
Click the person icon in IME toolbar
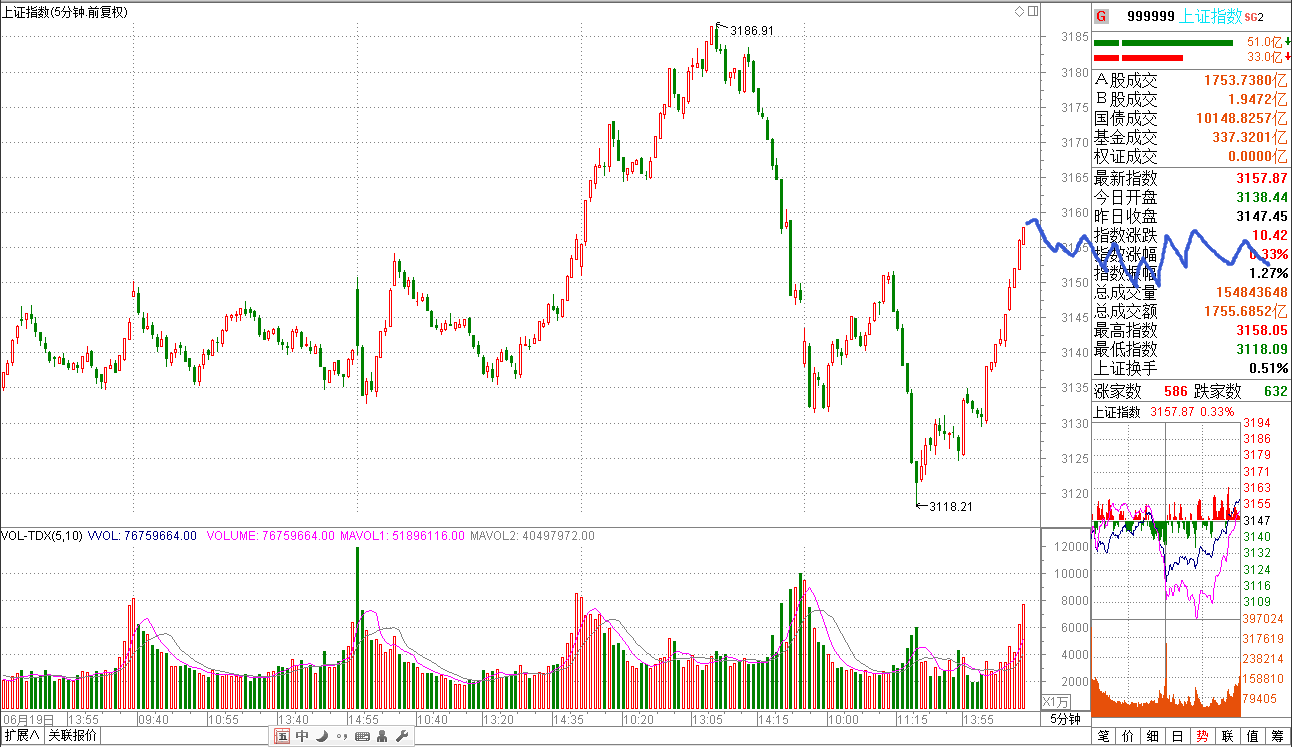[382, 737]
